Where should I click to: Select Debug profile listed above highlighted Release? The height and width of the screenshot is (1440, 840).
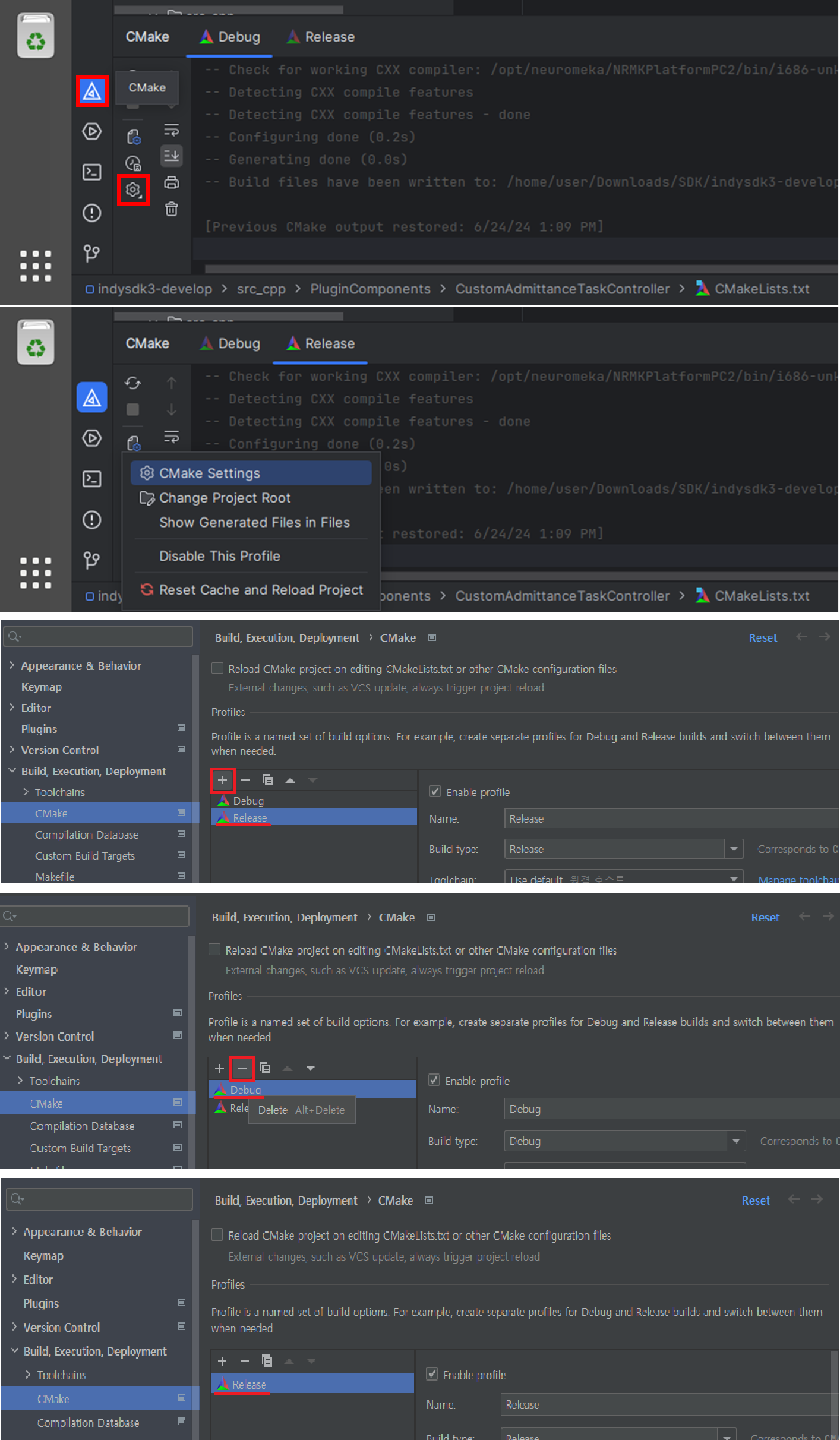[314, 800]
